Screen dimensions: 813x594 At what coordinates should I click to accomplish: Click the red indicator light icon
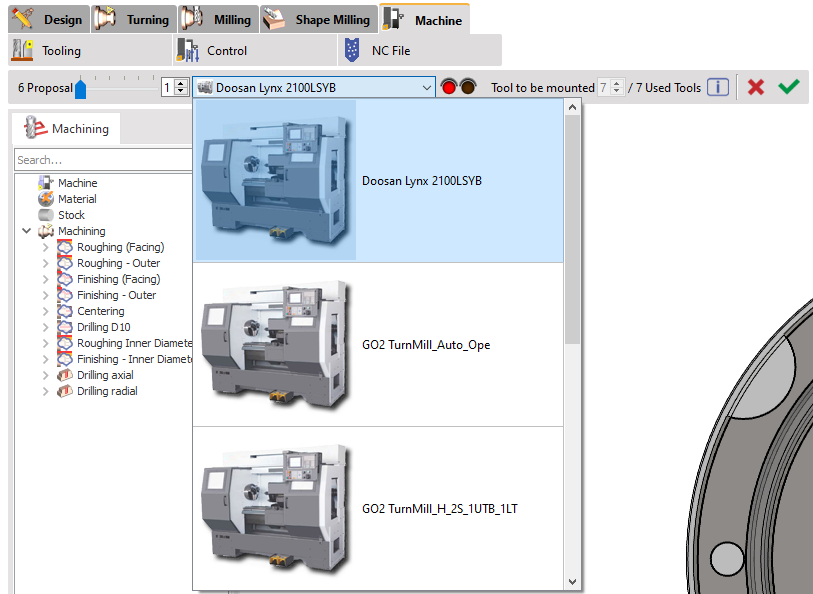point(449,87)
